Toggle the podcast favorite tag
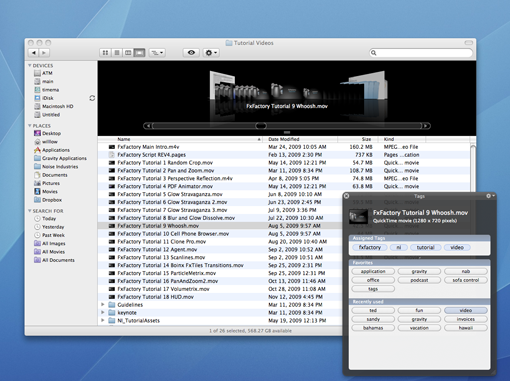The width and height of the screenshot is (510, 381). [x=419, y=280]
